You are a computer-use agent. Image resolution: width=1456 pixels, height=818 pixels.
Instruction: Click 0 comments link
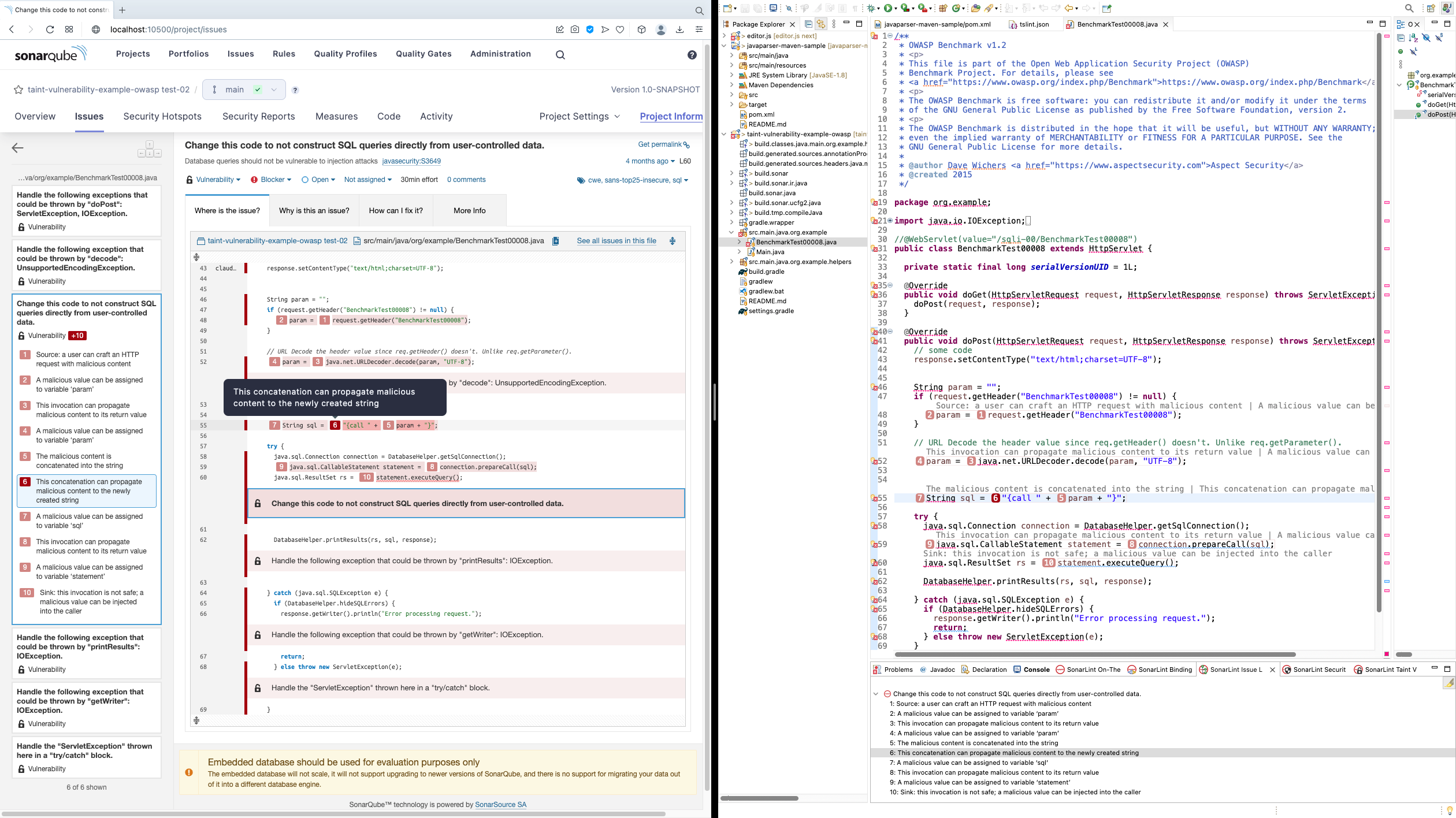coord(466,180)
